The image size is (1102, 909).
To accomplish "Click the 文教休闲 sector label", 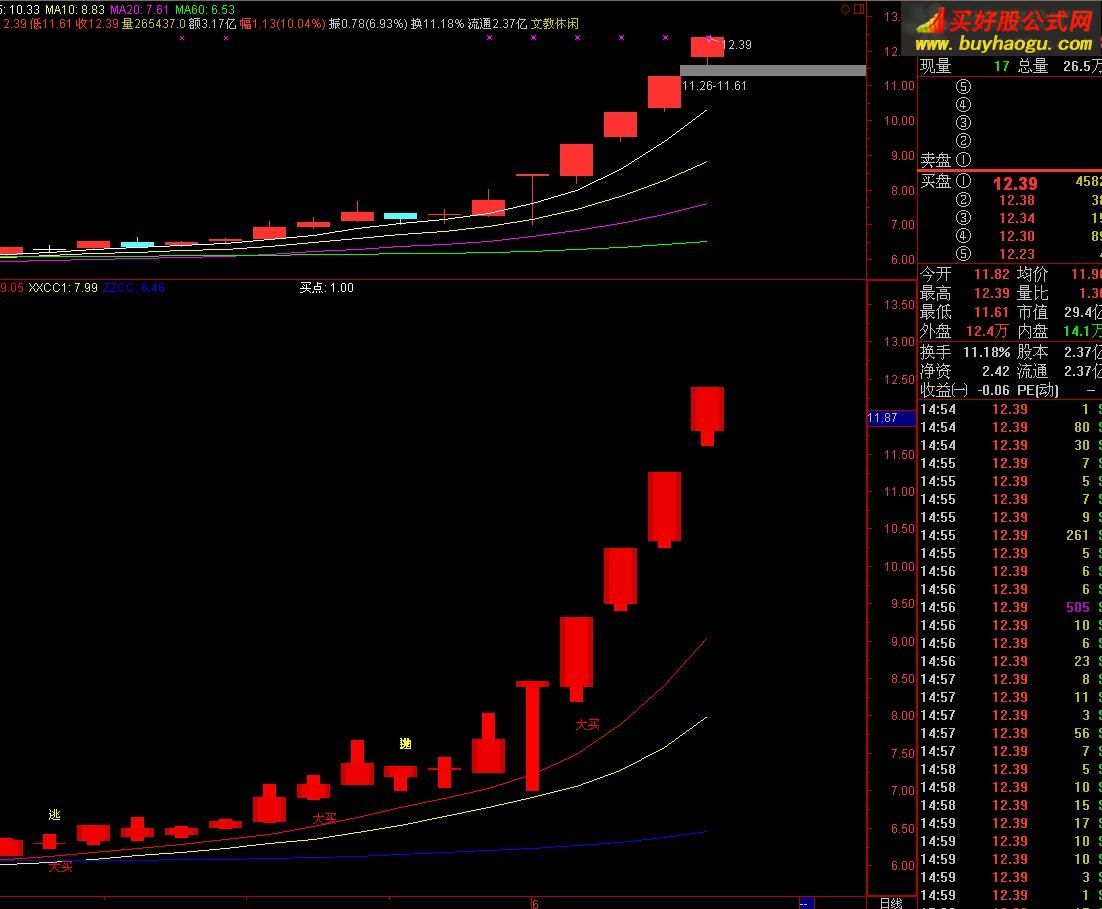I will click(x=555, y=23).
